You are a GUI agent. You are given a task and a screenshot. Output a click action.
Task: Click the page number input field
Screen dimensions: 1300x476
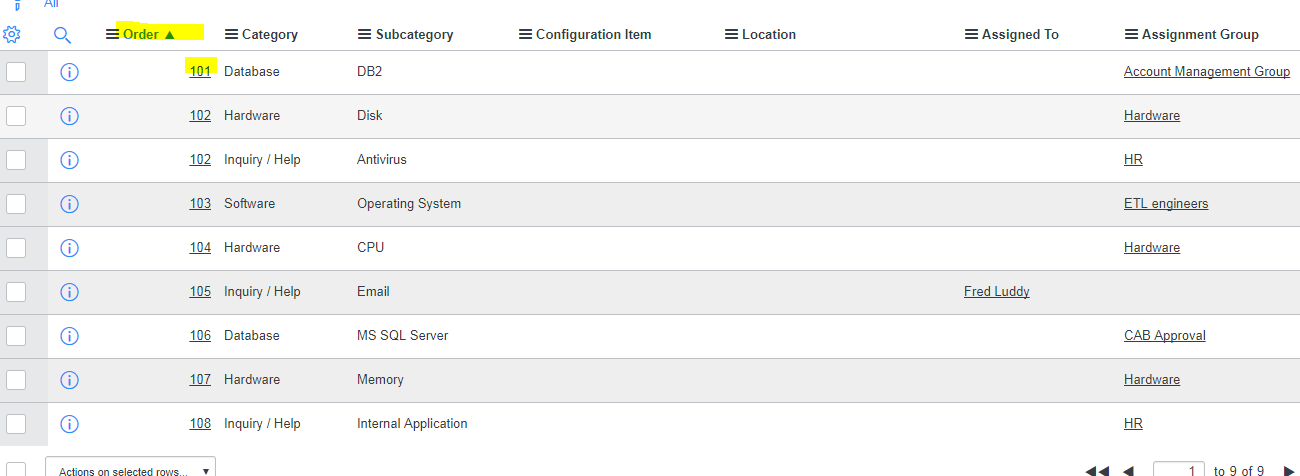click(x=1178, y=470)
